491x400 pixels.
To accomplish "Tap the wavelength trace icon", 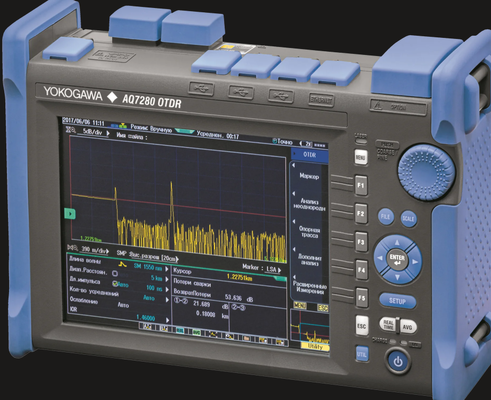I will coord(123,265).
